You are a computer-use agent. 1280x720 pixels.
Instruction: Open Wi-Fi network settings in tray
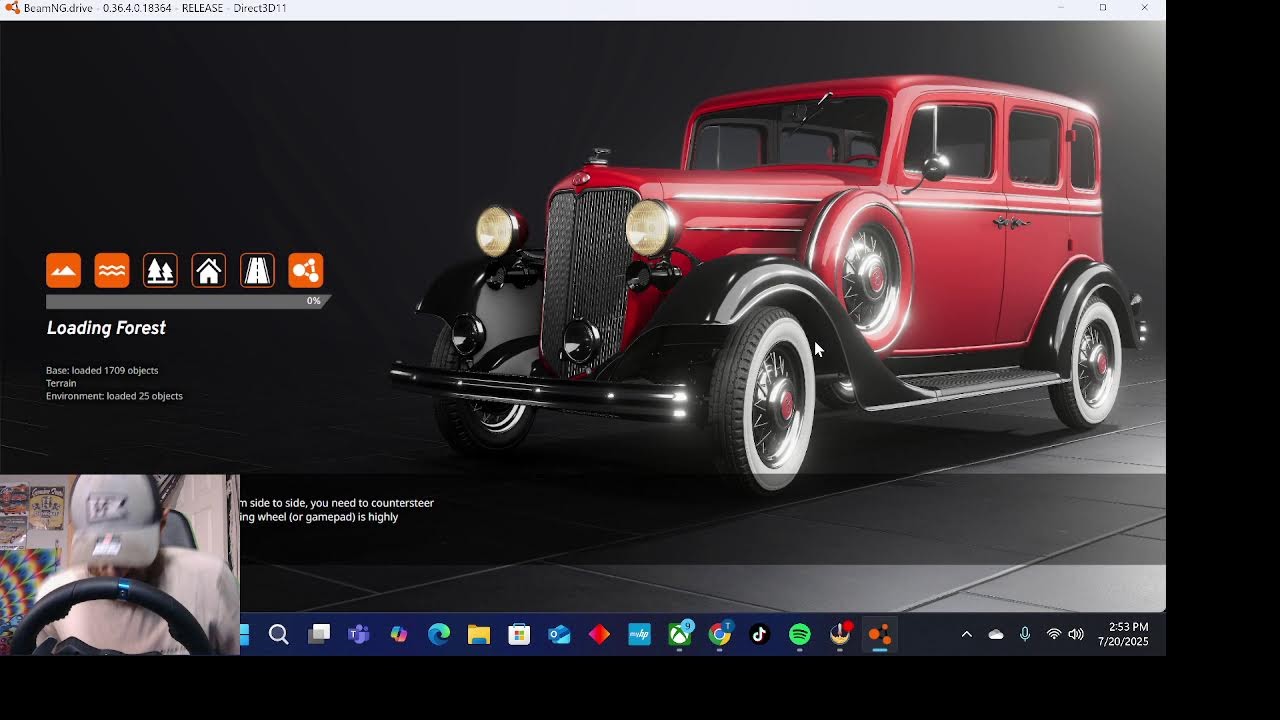point(1054,634)
